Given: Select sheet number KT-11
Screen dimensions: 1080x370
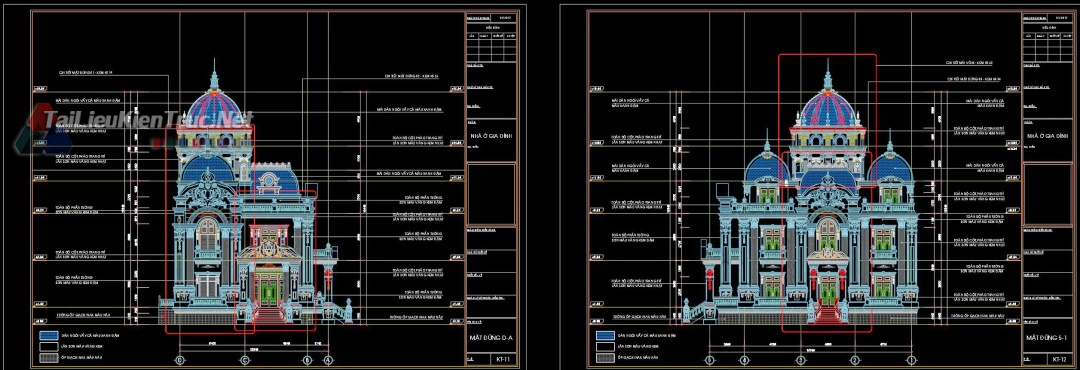Looking at the screenshot, I should 502,359.
